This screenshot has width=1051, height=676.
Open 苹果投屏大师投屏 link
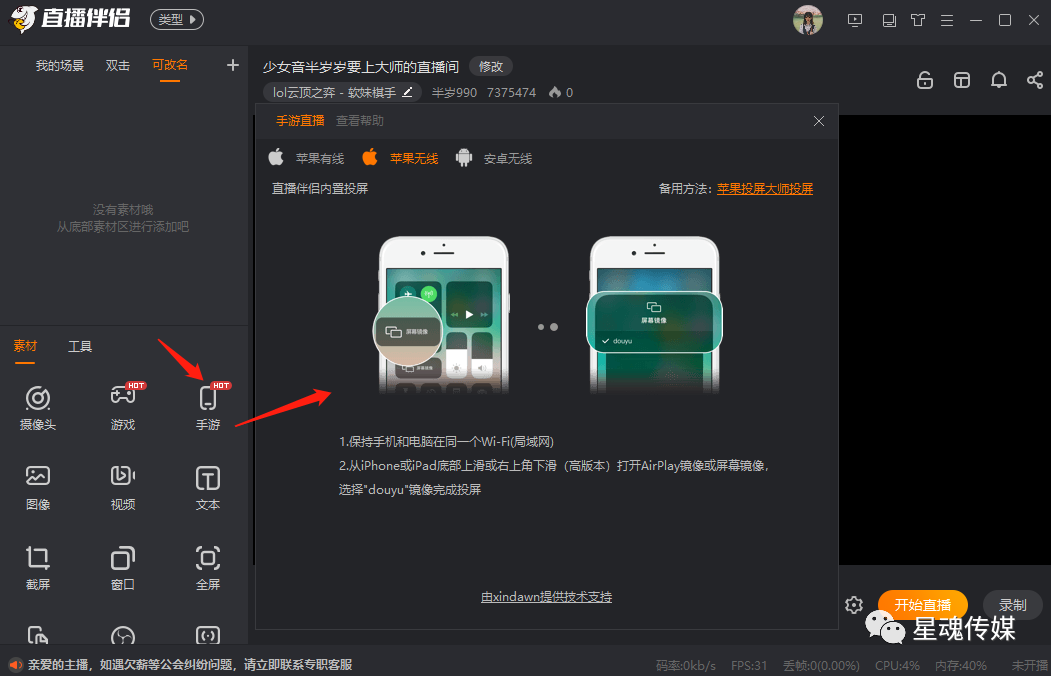765,188
